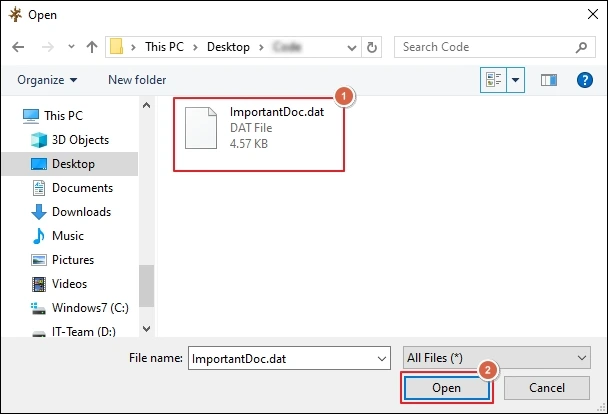Click the sidebar scrollbar thumb
The image size is (608, 414).
click(x=146, y=286)
